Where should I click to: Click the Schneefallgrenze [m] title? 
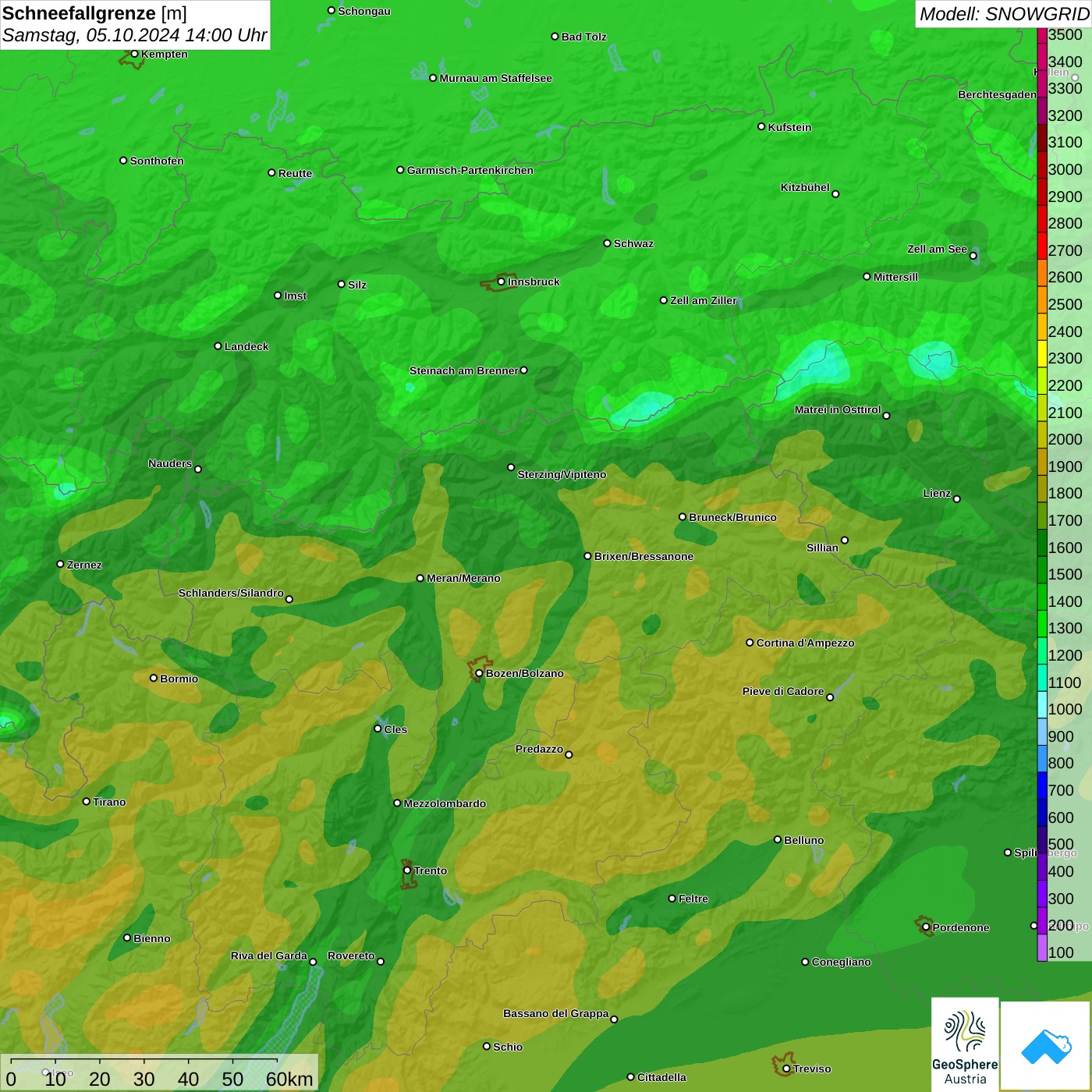tap(94, 13)
